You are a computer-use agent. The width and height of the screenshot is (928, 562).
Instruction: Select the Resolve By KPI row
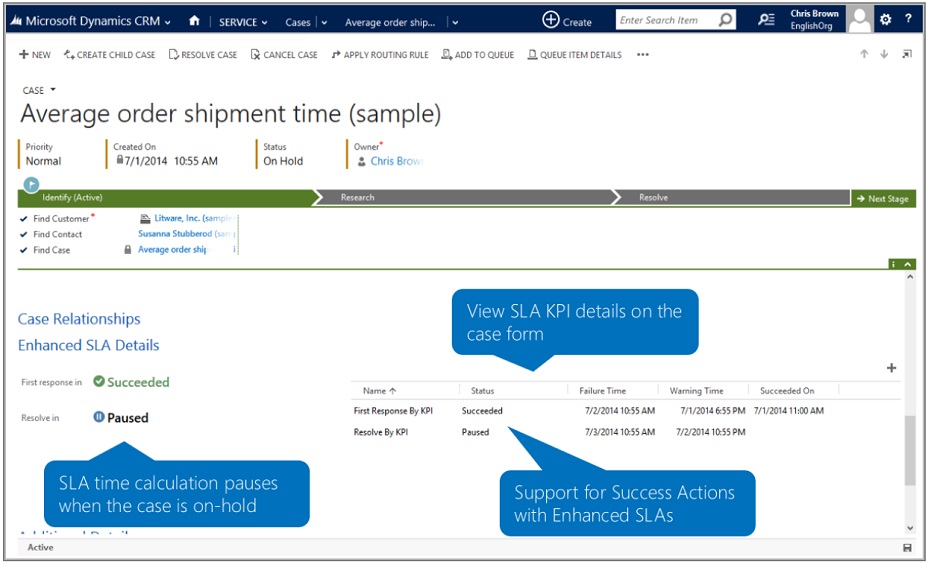coord(626,432)
